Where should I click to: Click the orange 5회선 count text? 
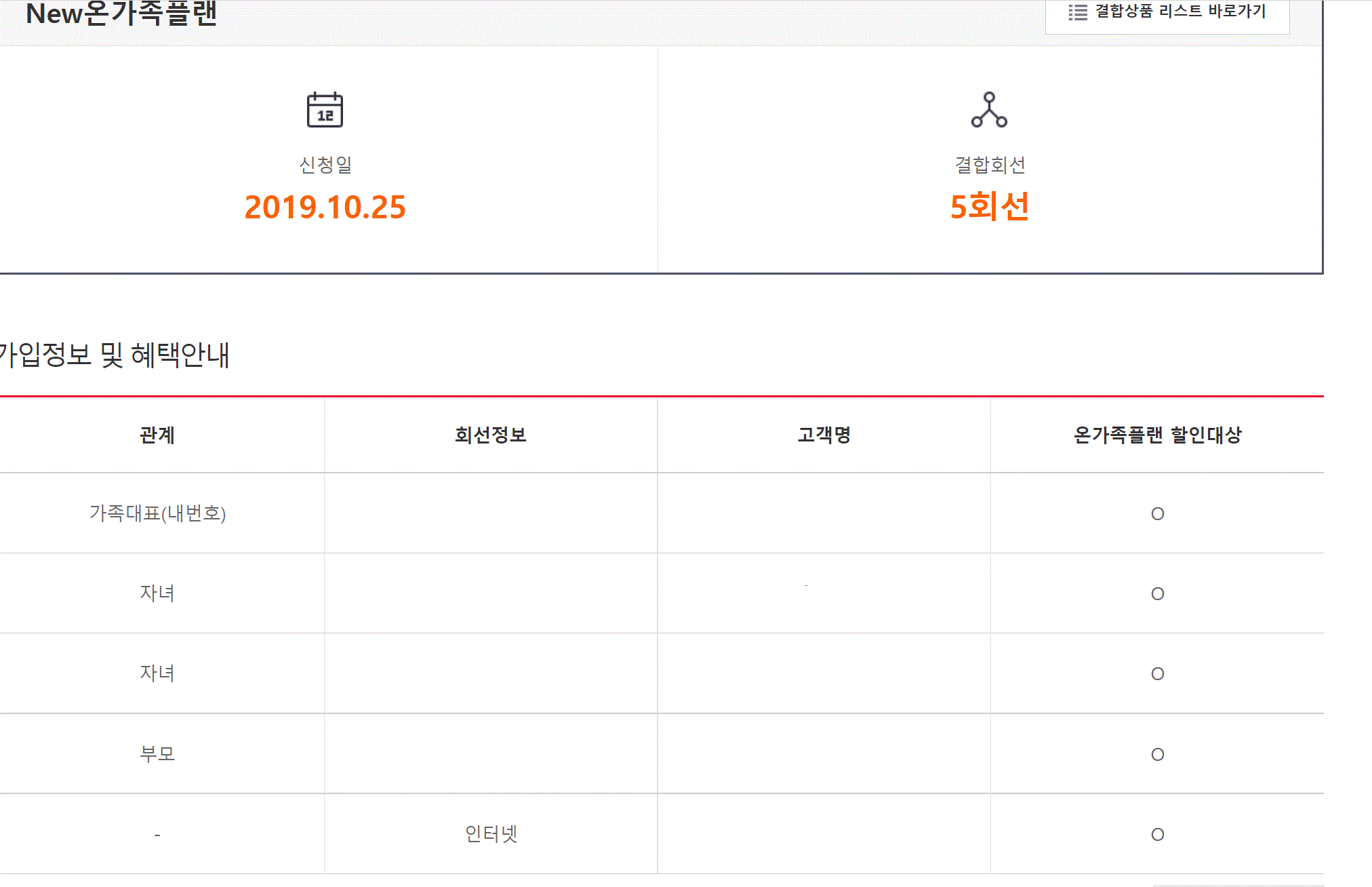(989, 207)
